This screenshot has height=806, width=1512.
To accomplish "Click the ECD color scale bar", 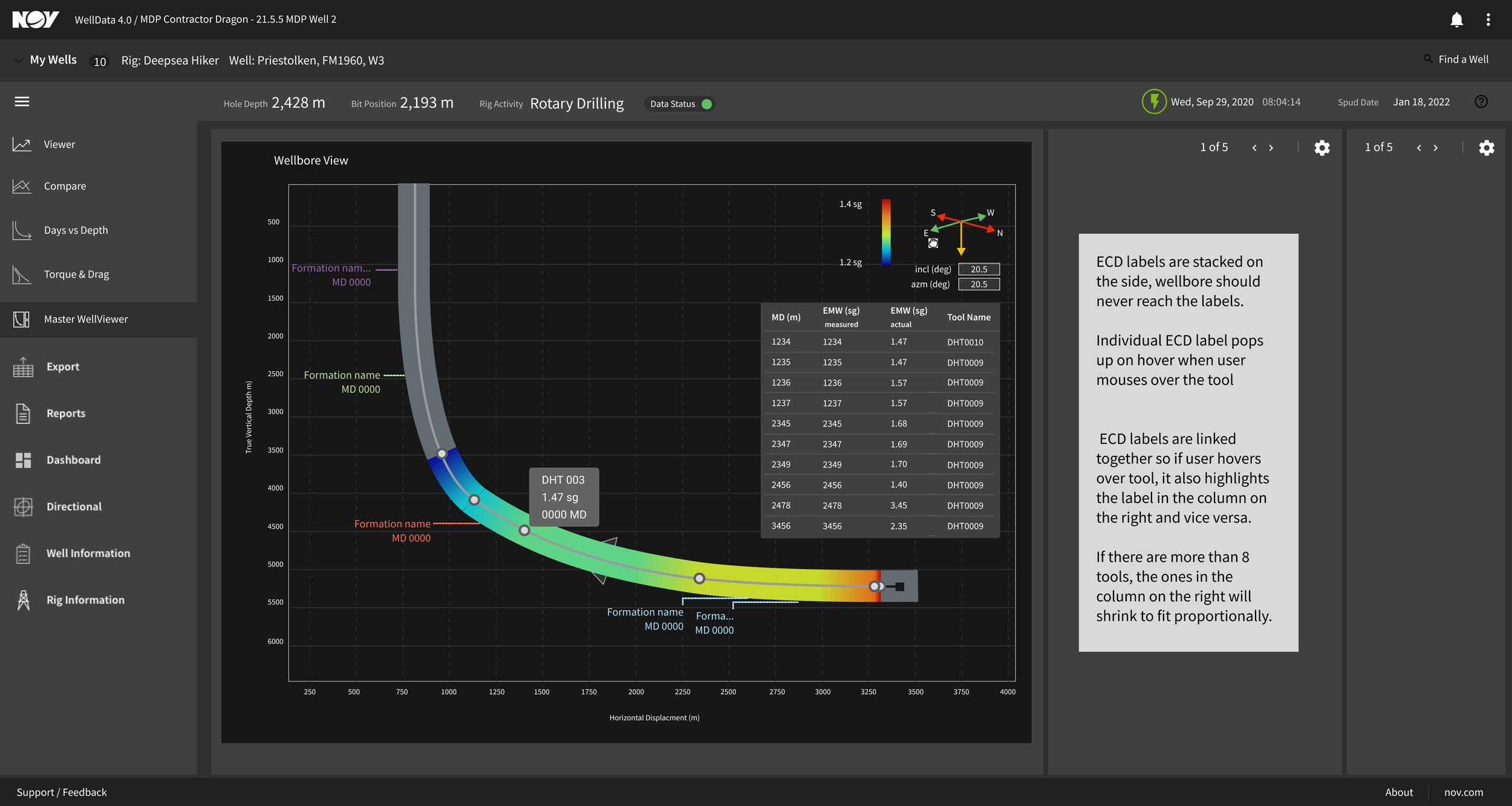I will click(886, 232).
